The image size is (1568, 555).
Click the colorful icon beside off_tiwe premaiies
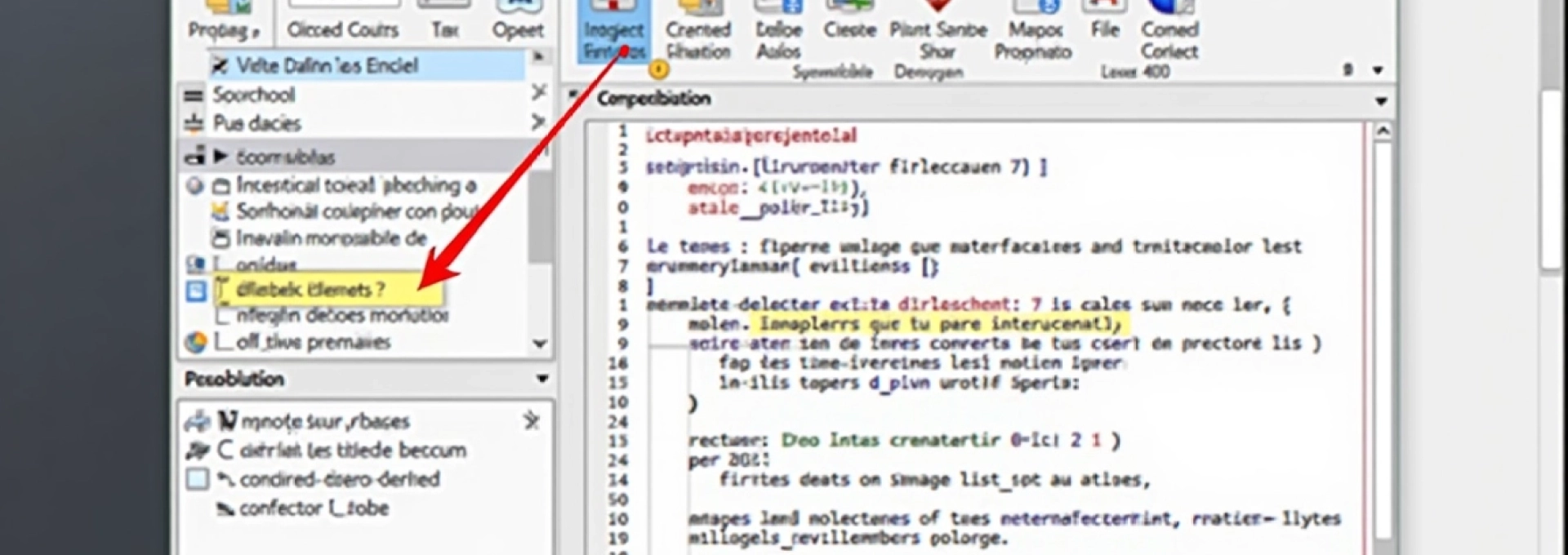click(196, 342)
